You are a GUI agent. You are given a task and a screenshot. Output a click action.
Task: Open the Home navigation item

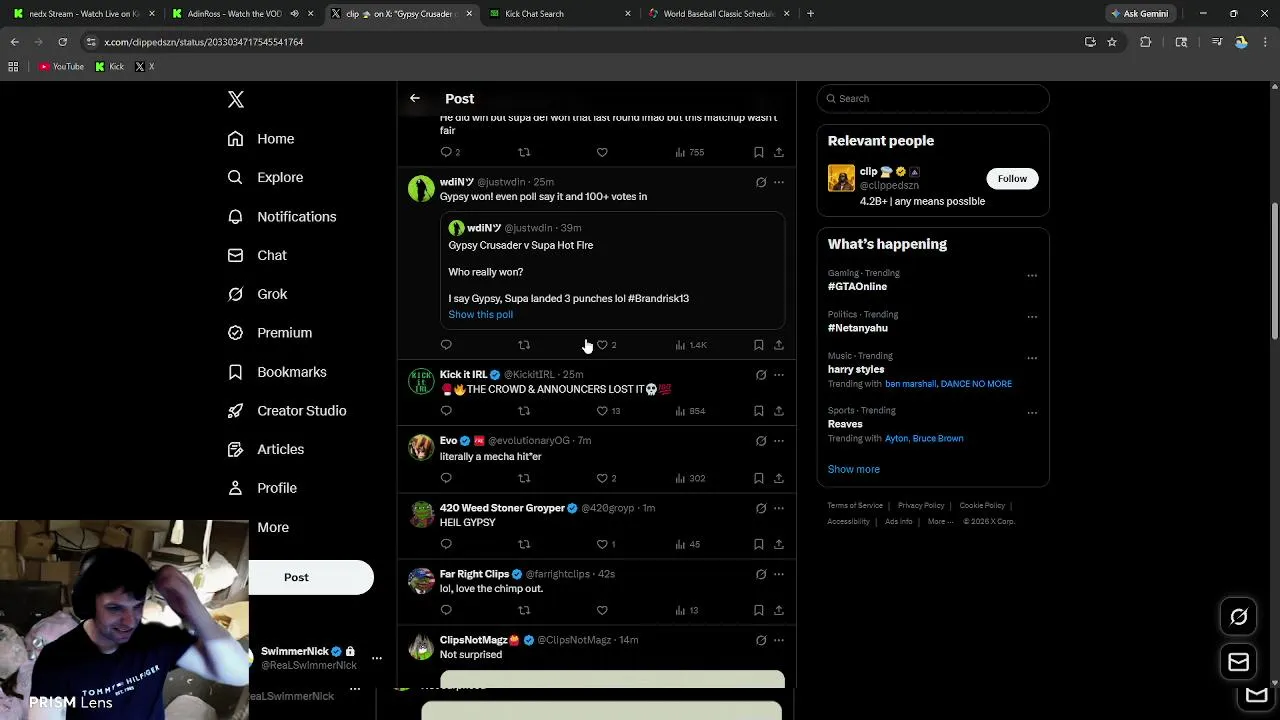pos(261,139)
